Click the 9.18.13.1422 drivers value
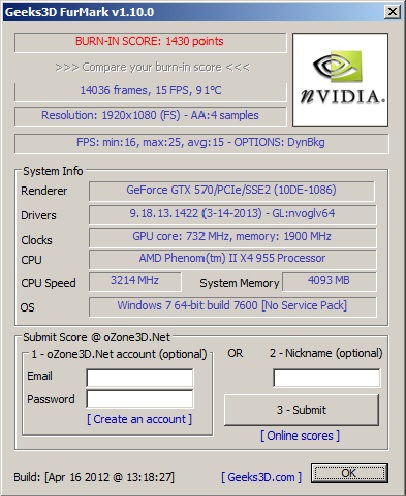Image resolution: width=406 pixels, height=496 pixels. coord(232,213)
